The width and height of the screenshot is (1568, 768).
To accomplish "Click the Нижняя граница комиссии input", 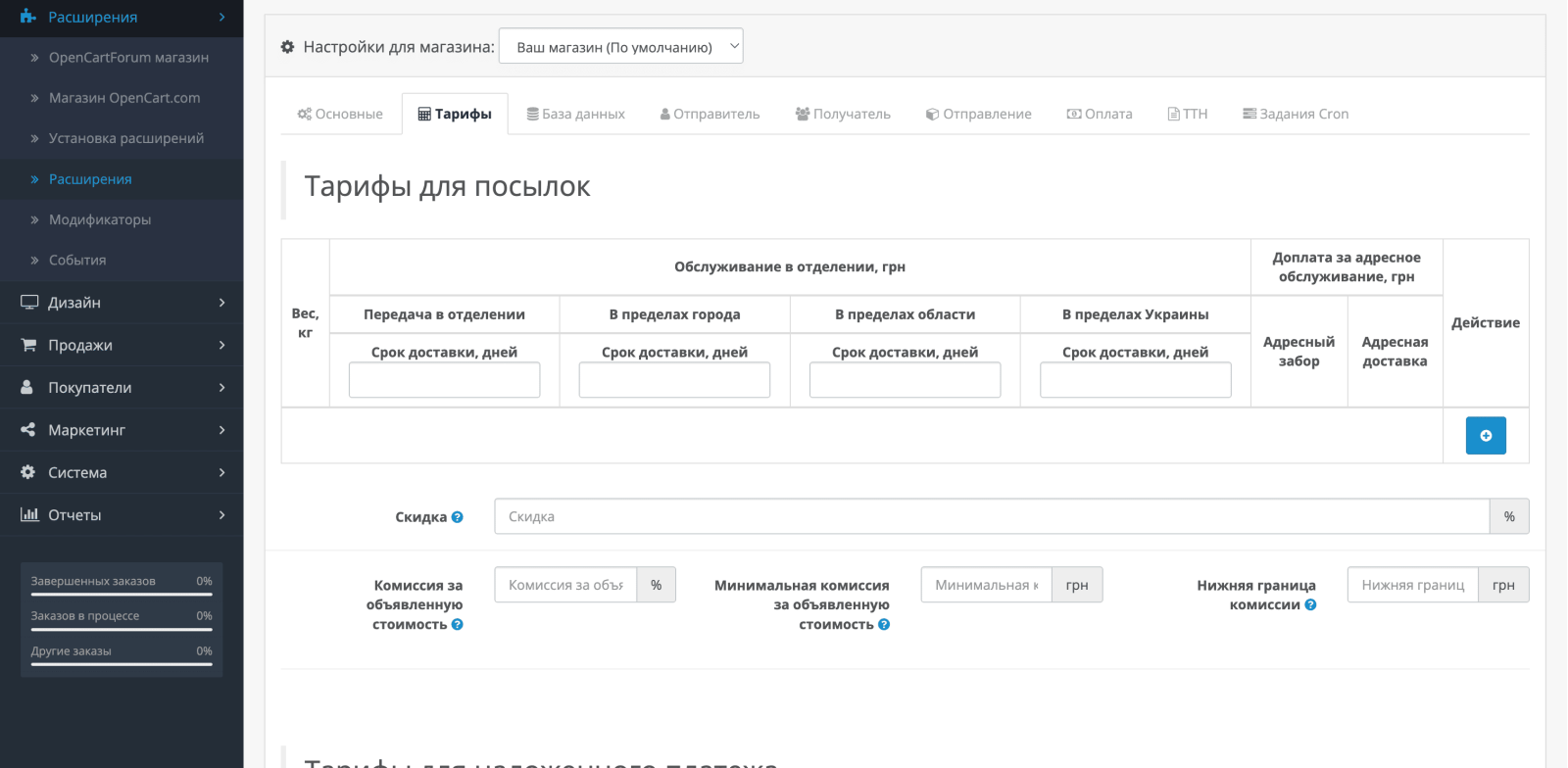I will (x=1412, y=585).
